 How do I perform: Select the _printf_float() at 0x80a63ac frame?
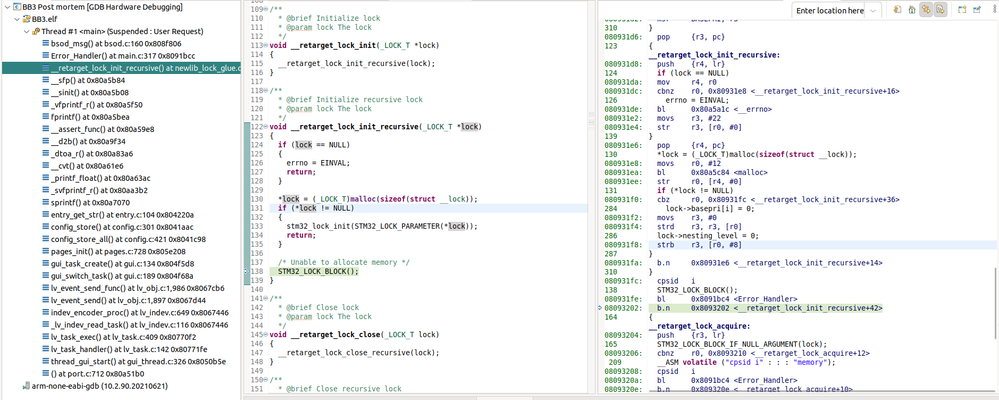[x=101, y=178]
